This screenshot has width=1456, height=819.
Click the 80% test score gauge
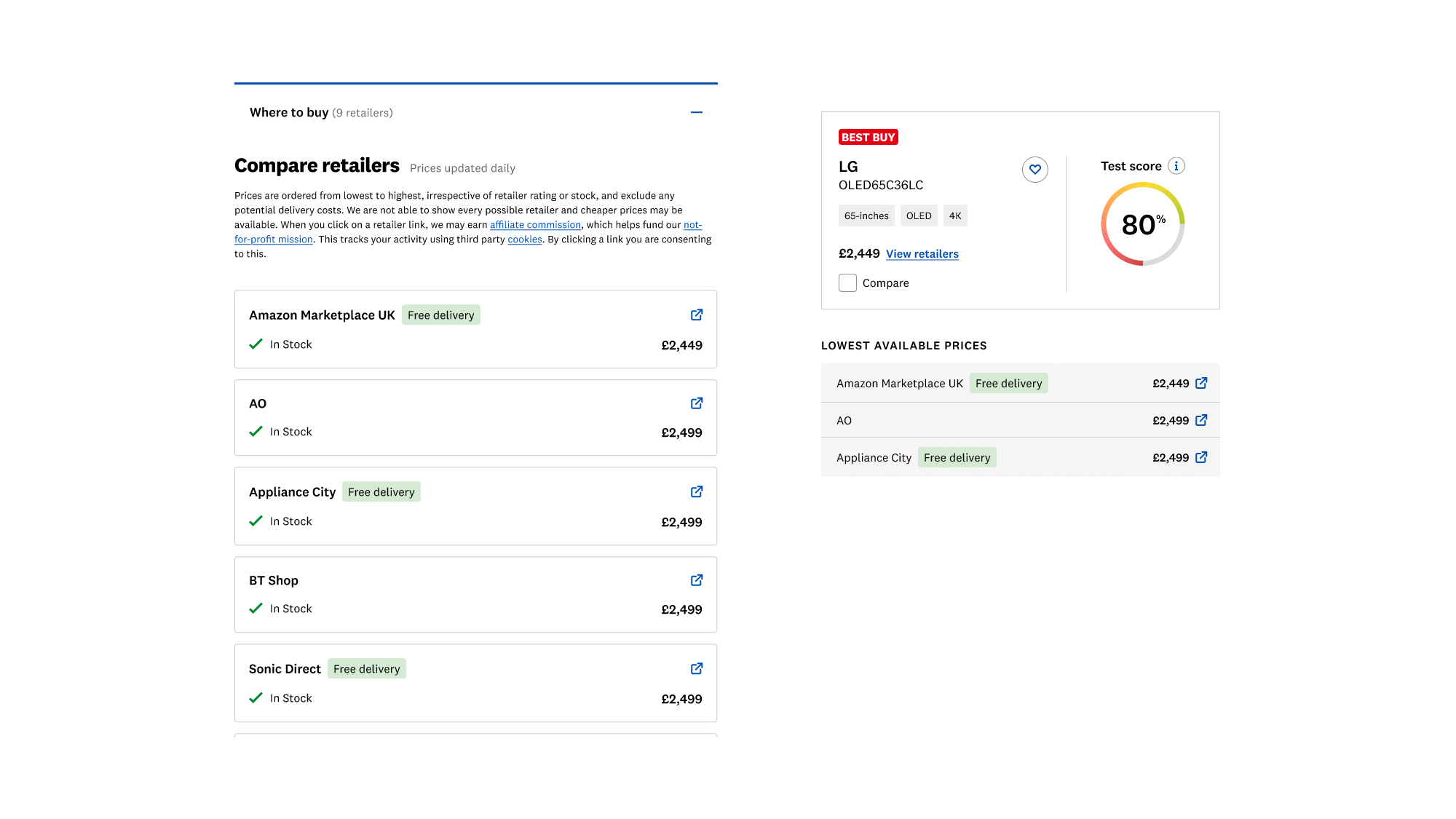1142,224
